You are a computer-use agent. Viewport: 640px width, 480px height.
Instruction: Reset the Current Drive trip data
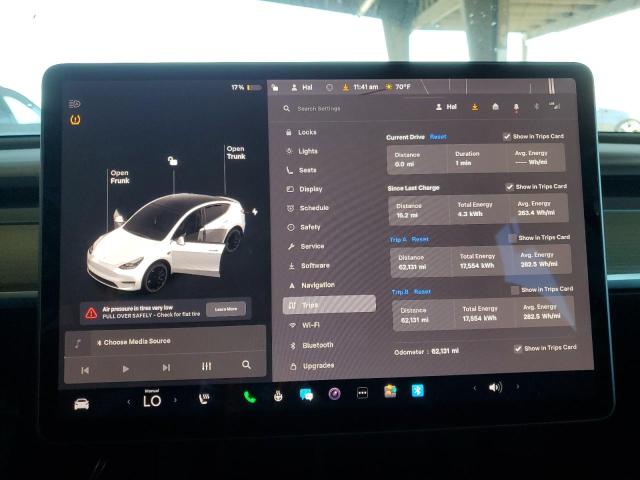438,136
